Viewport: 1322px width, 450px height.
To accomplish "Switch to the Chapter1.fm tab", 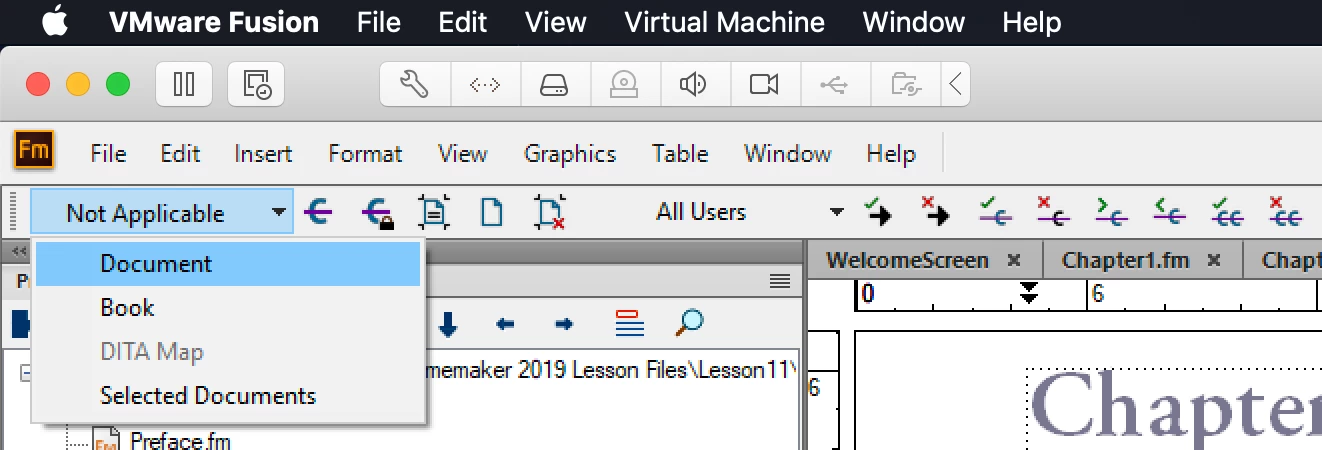I will pos(1126,261).
